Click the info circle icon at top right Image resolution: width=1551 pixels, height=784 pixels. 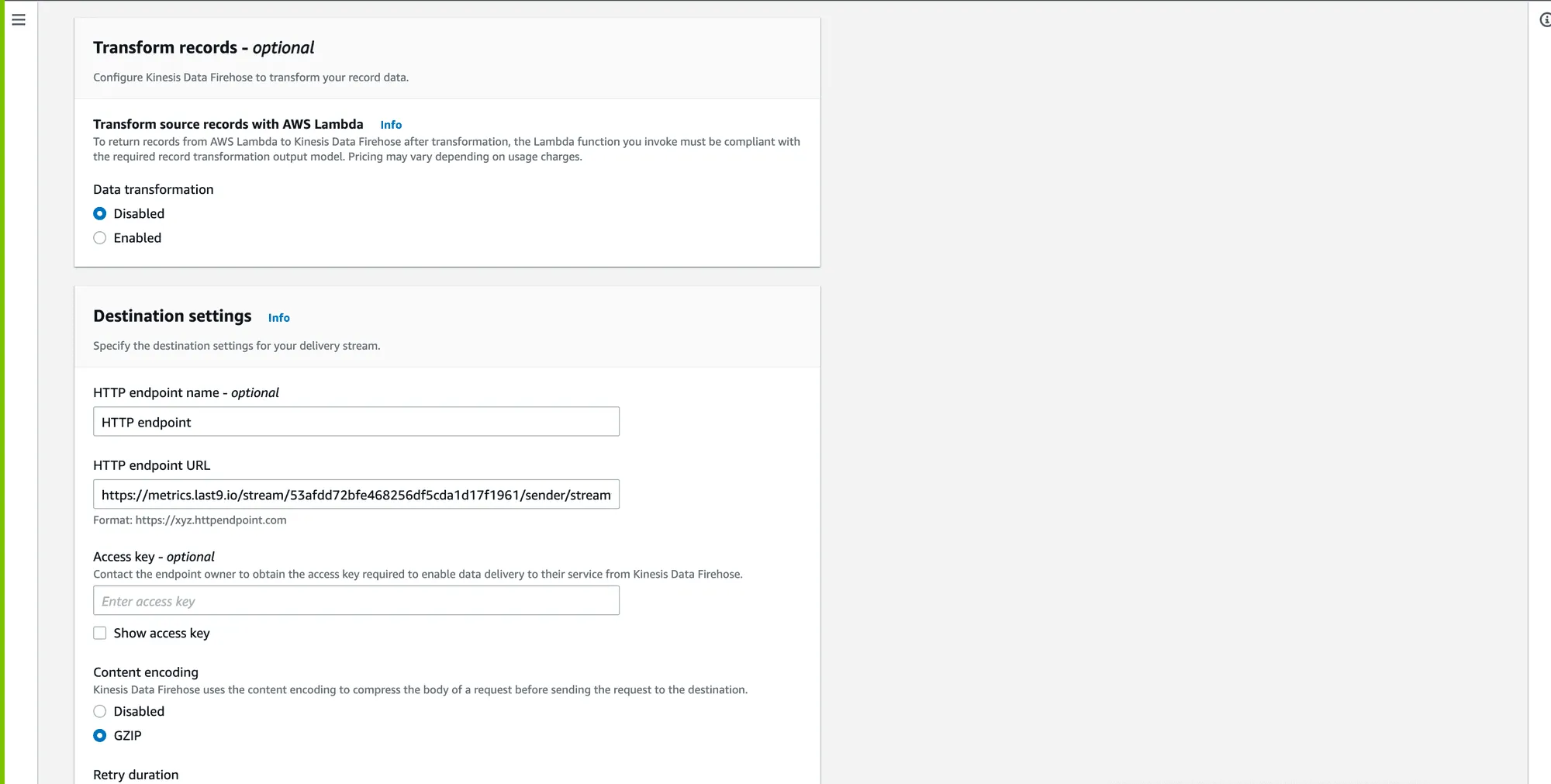click(1545, 21)
